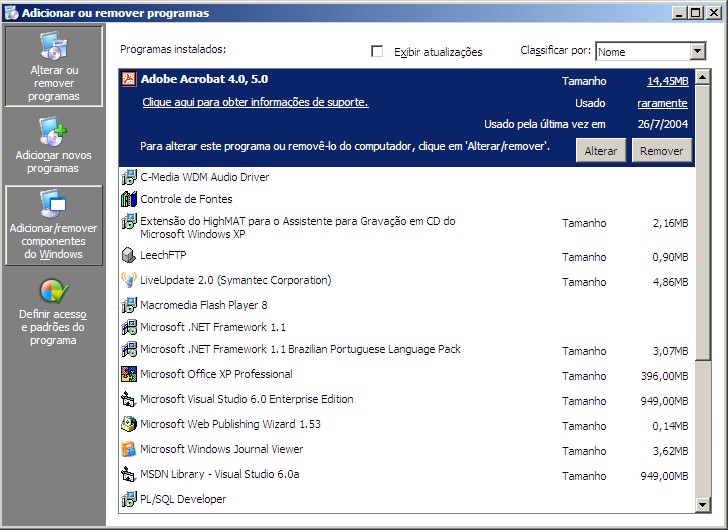Viewport: 728px width, 530px height.
Task: Click the Windows Journal Viewer icon
Action: click(x=129, y=449)
